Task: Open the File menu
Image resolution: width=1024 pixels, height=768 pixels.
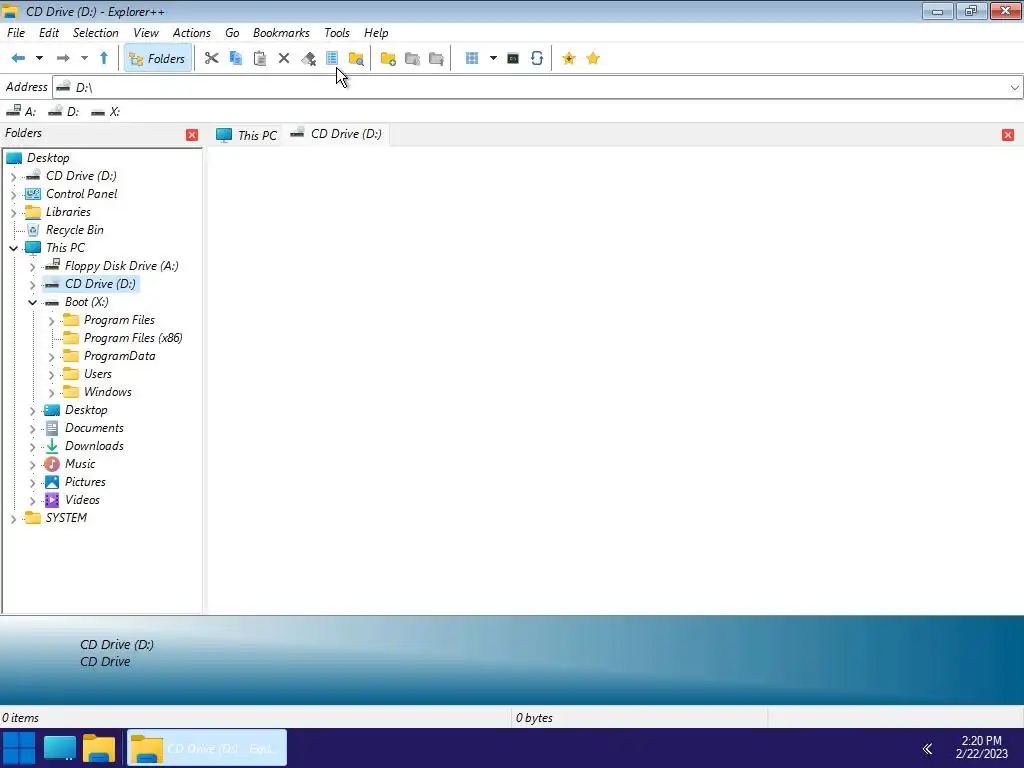Action: [16, 33]
